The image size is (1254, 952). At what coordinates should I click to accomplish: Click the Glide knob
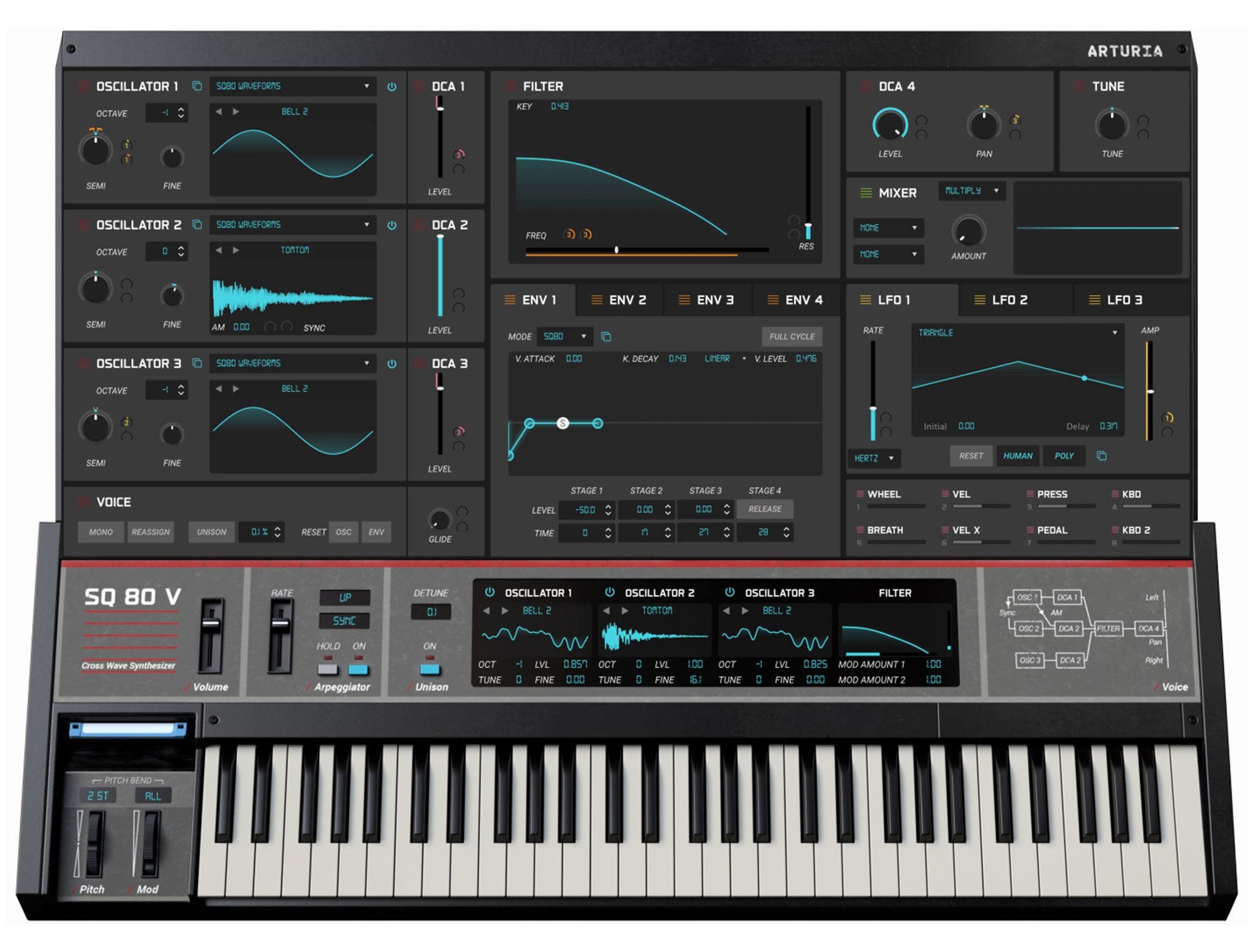click(x=440, y=520)
